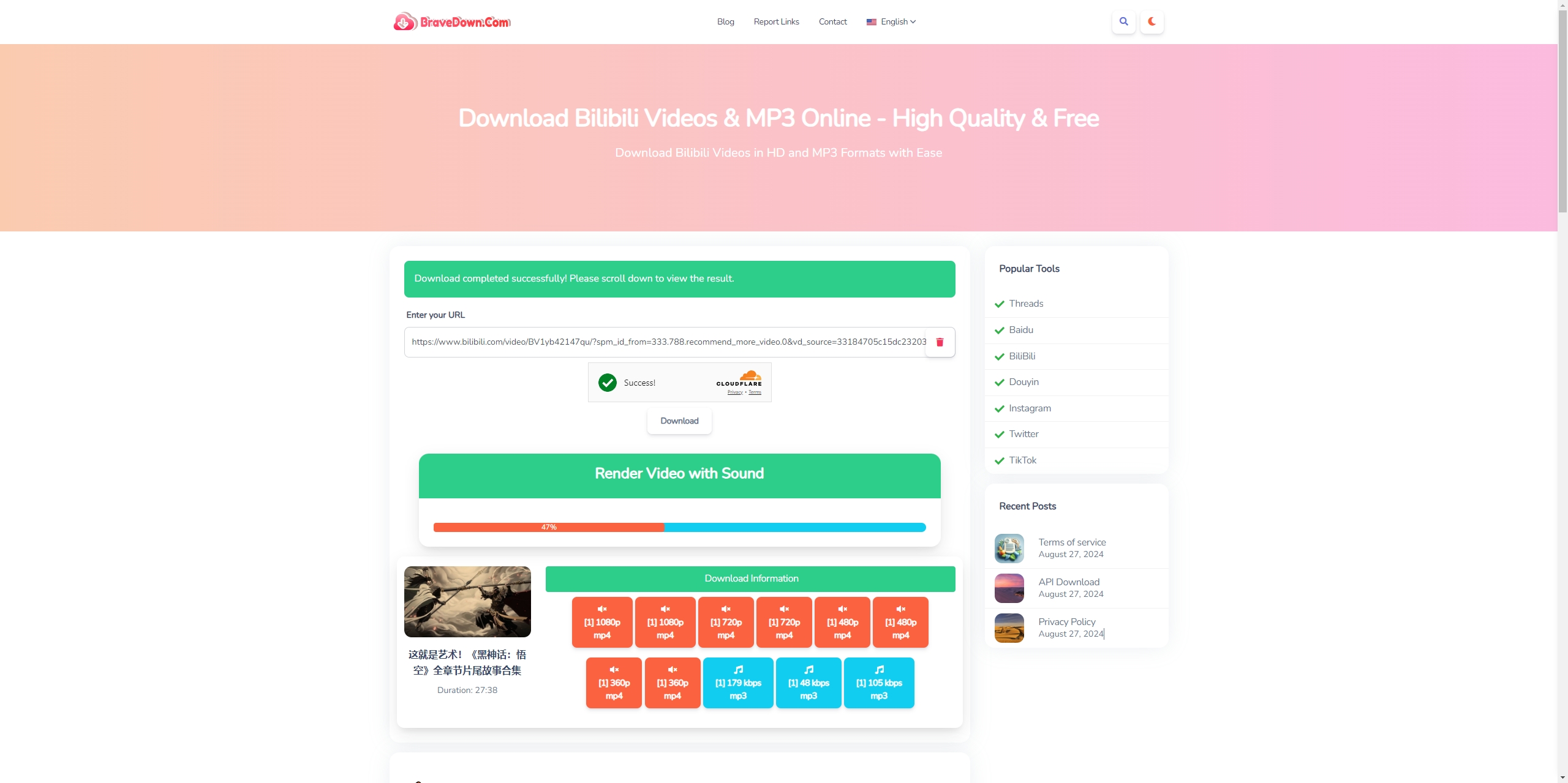Viewport: 1568px width, 783px height.
Task: Click the Render Video with Sound button
Action: click(679, 475)
